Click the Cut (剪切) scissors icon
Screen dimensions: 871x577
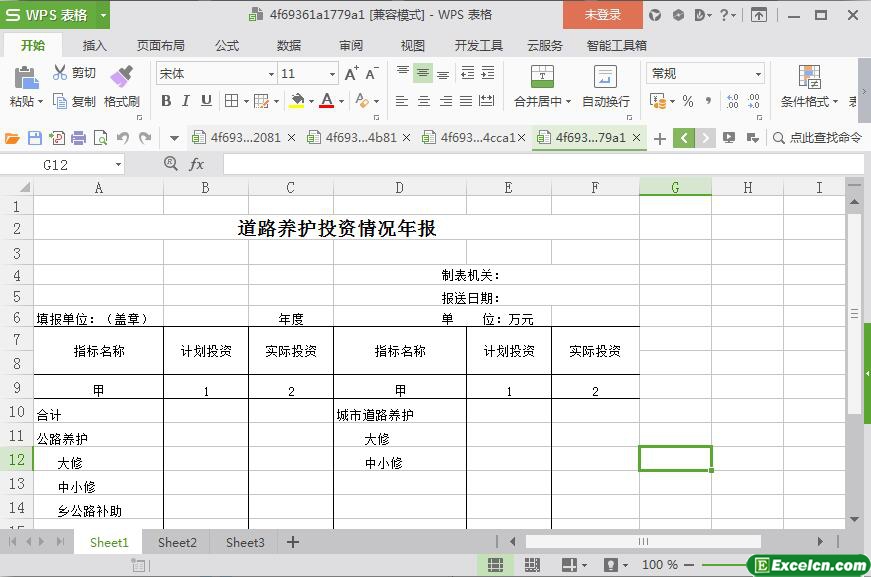(59, 72)
